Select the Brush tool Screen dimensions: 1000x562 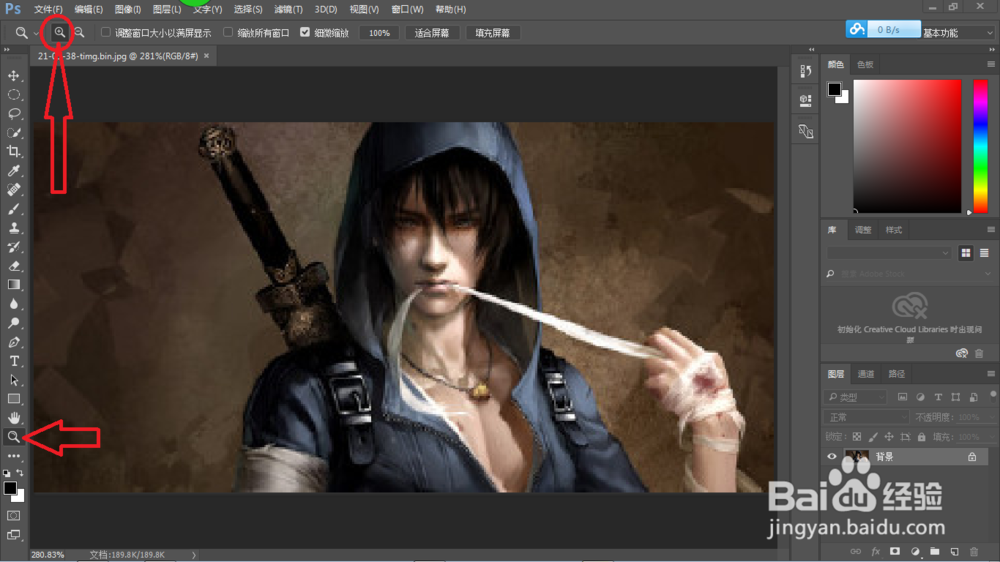point(13,209)
